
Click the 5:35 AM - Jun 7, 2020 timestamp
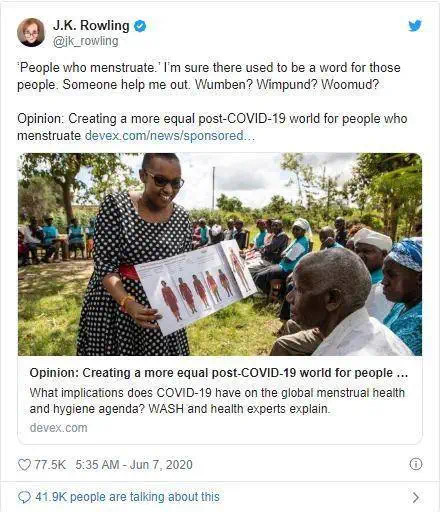point(134,464)
